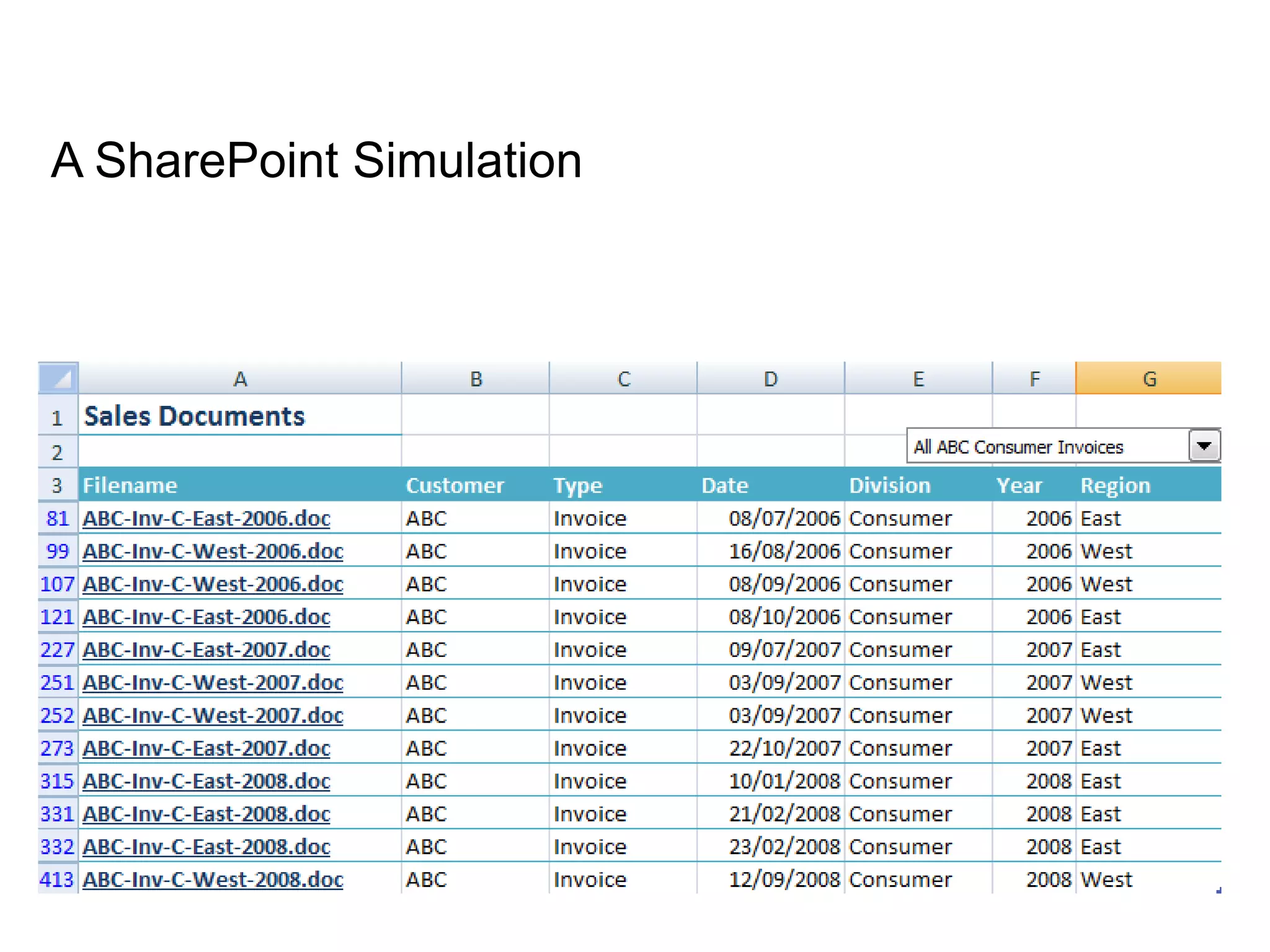Select row header 413

[x=58, y=879]
